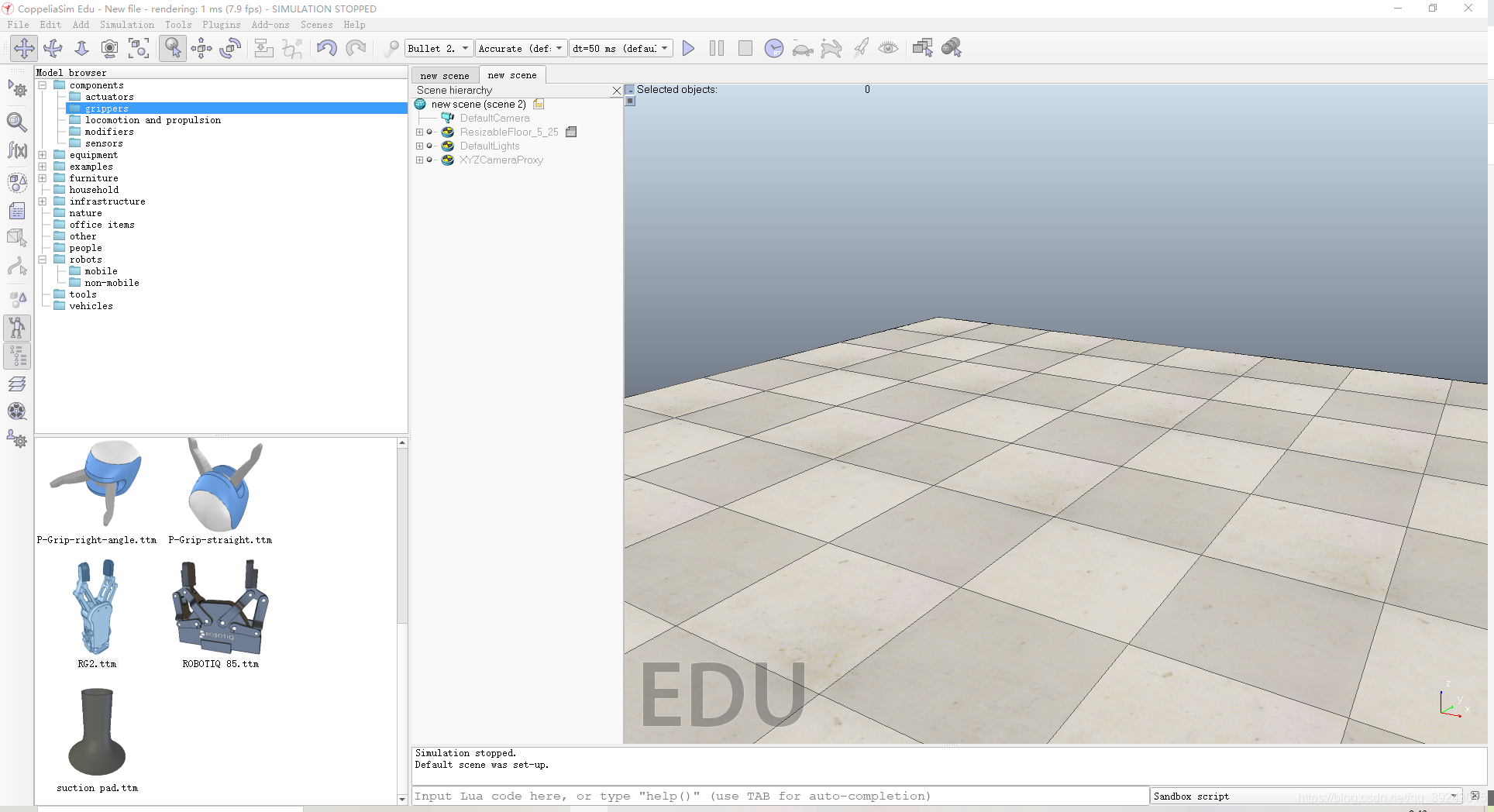Open the page selector icon

click(x=923, y=48)
